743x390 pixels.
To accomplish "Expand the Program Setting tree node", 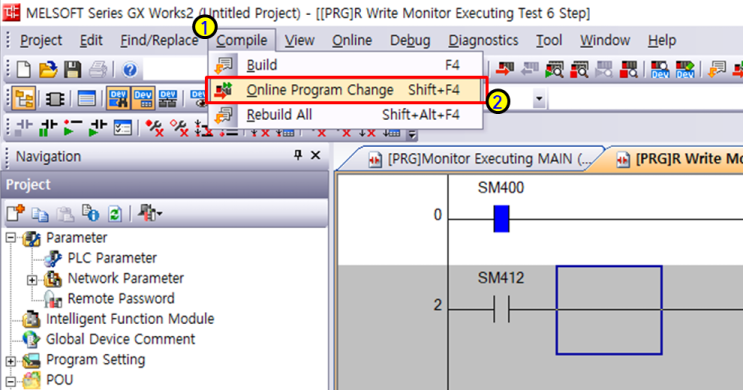I will click(x=10, y=361).
